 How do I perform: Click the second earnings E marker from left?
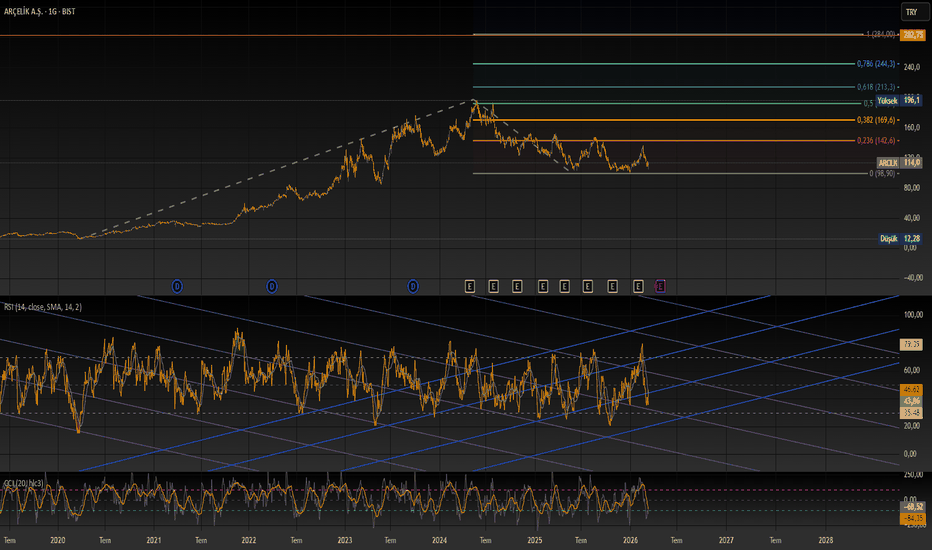click(x=493, y=286)
